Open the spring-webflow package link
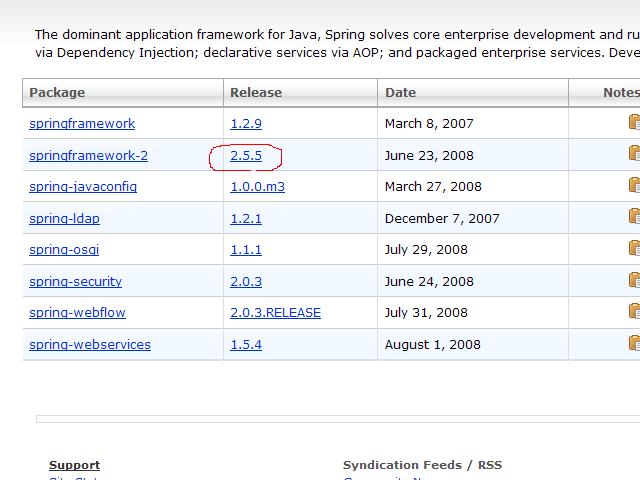Screen dimensions: 640x480 (x=77, y=313)
